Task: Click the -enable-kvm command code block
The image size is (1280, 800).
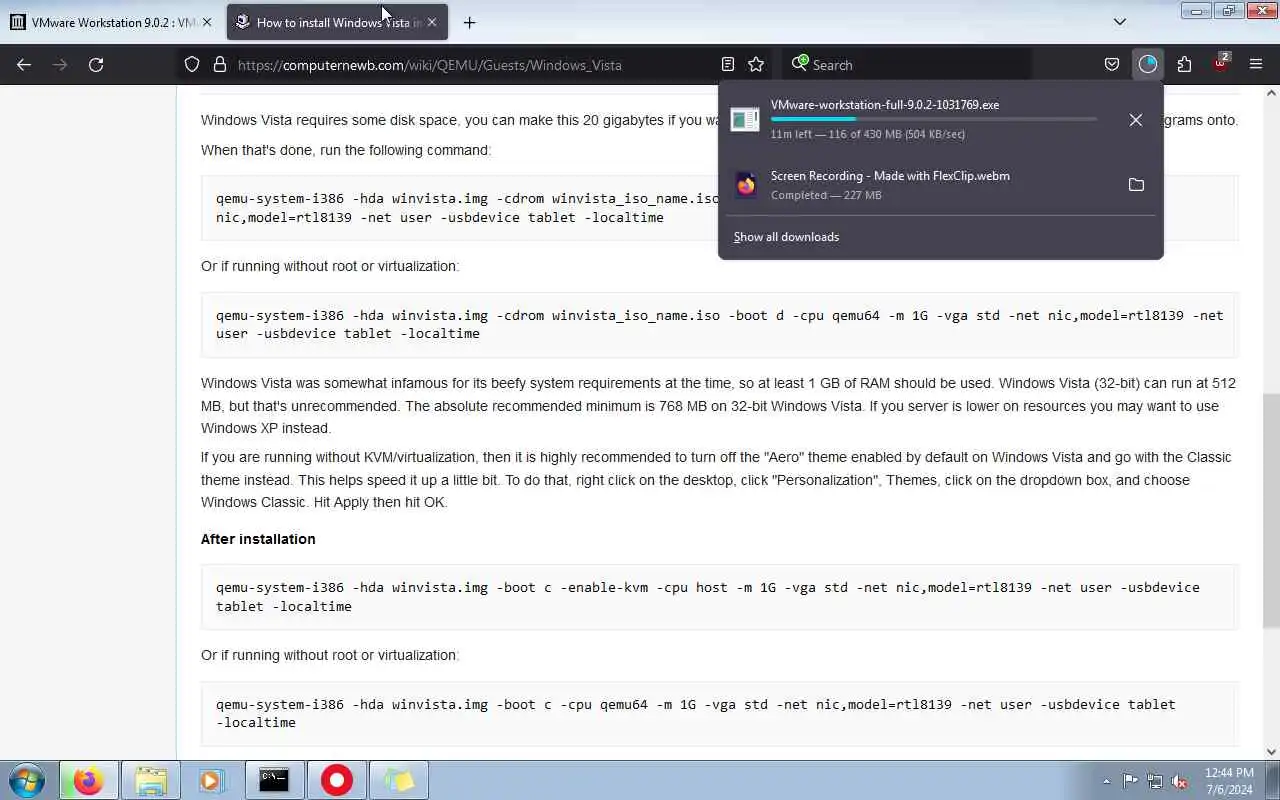Action: (x=719, y=597)
